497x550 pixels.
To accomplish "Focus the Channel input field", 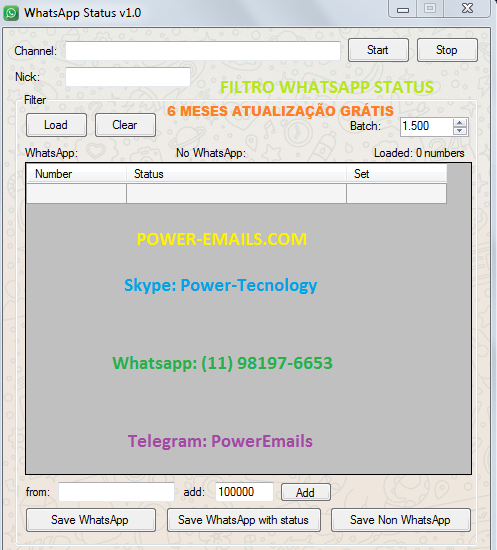I will coord(203,51).
